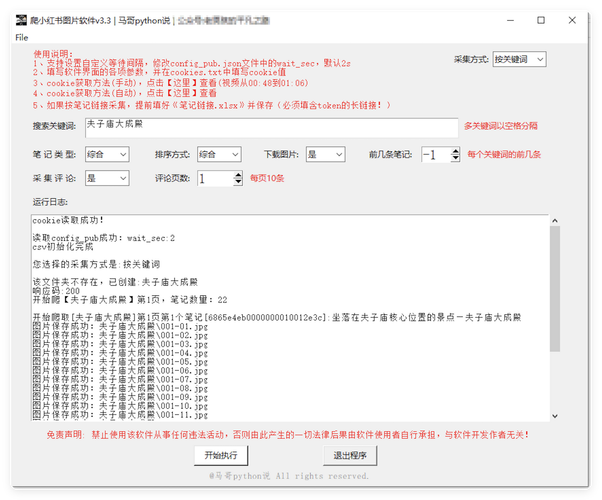Increase the 前几条笔记 spinner value
The image size is (602, 500).
(456, 150)
